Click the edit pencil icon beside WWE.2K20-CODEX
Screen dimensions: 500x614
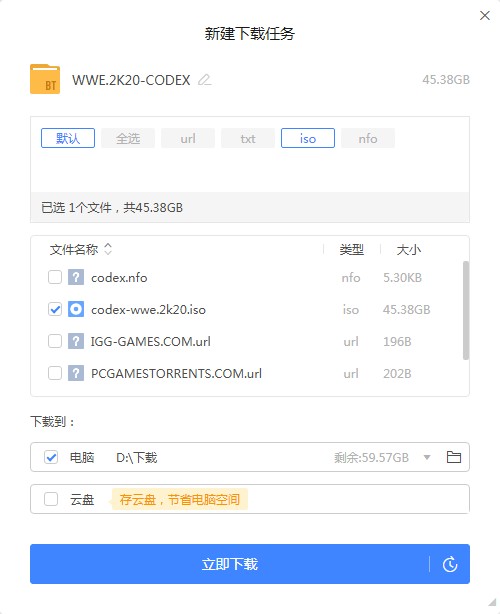204,80
